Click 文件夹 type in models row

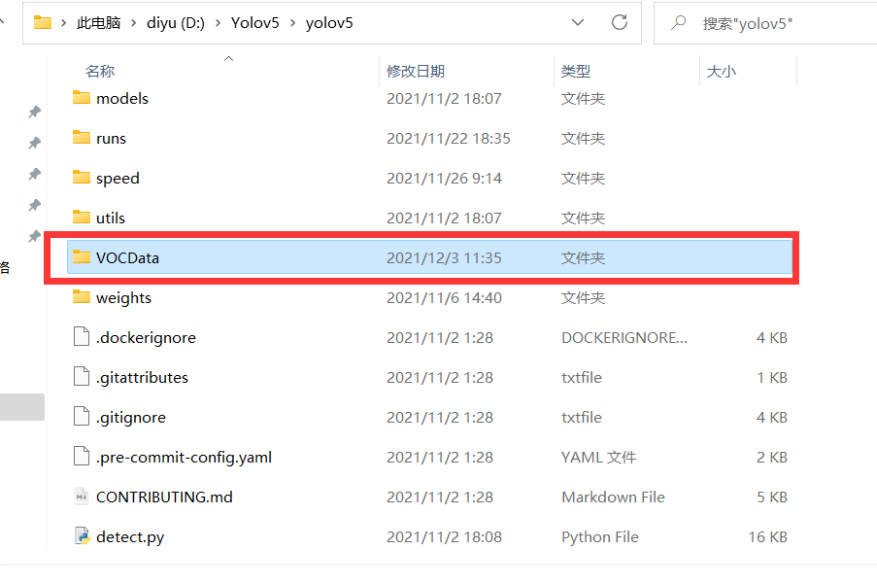(583, 98)
